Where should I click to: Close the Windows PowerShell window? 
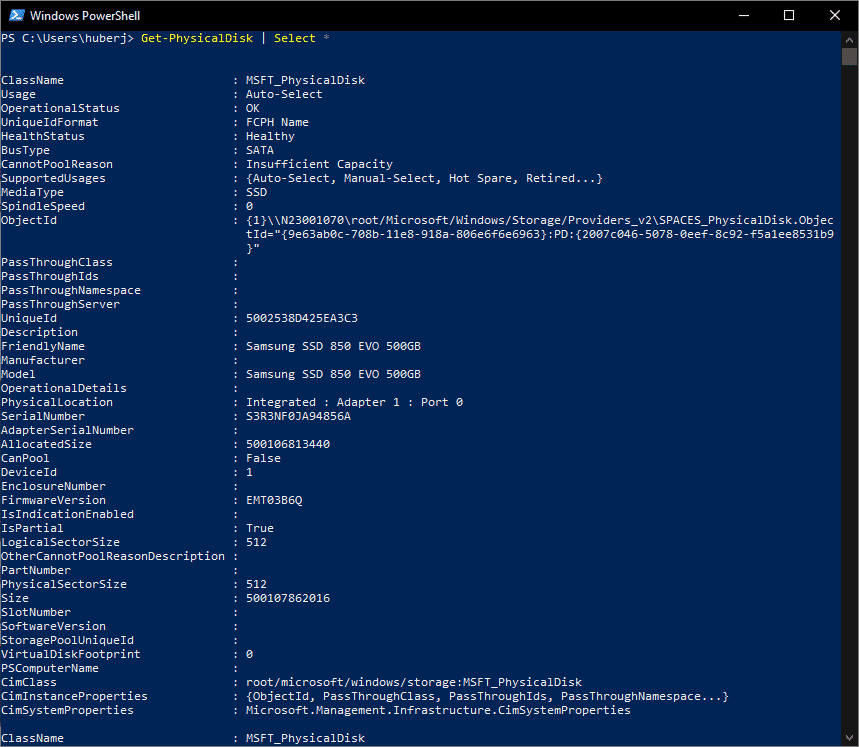(834, 15)
